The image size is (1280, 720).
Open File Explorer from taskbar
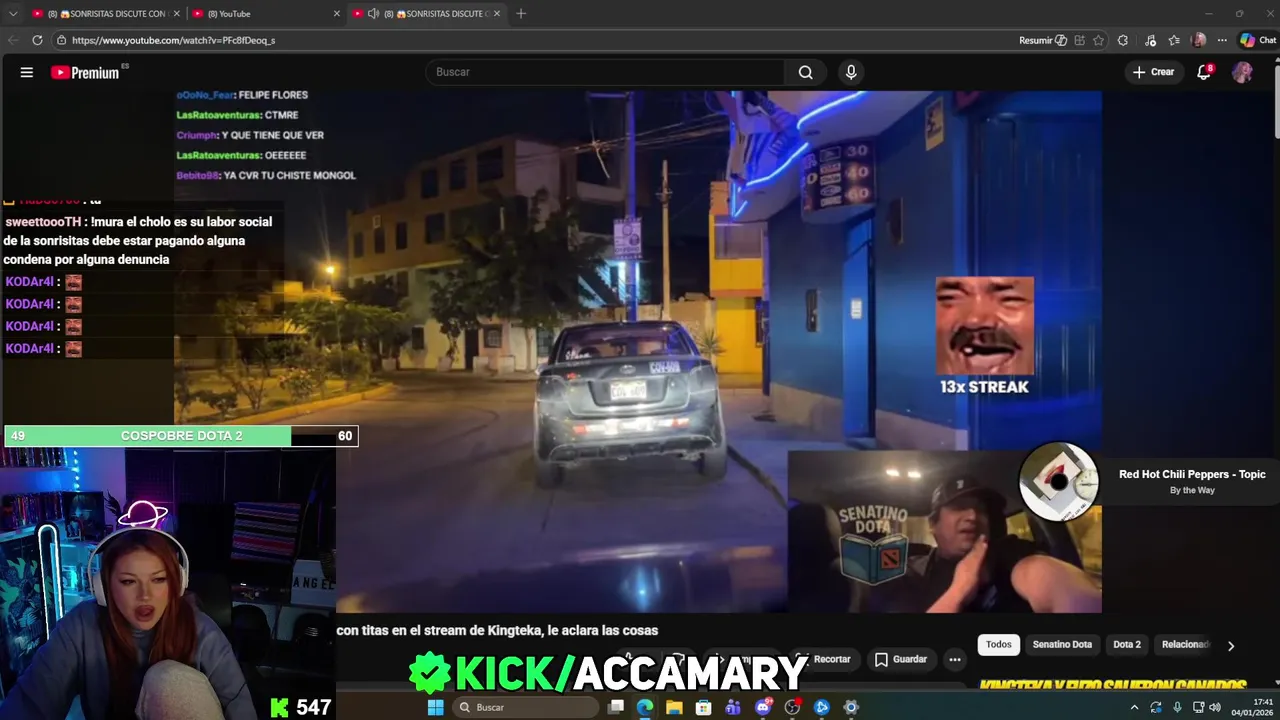674,707
